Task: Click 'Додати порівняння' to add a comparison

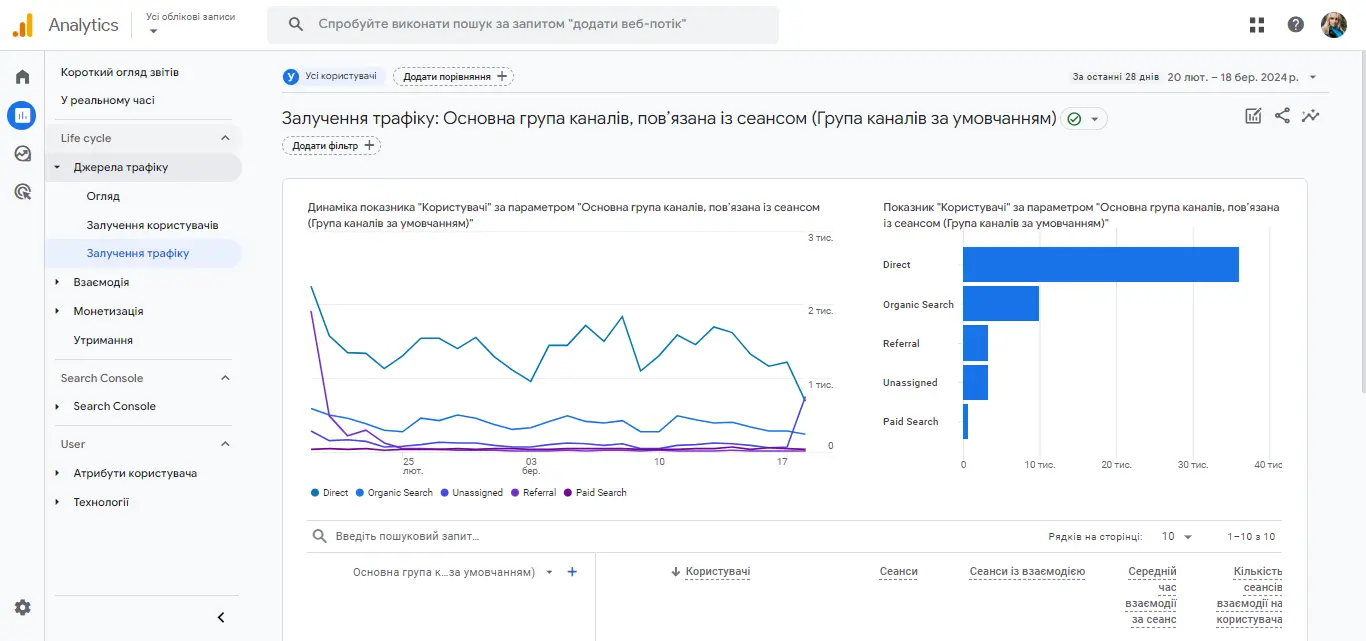Action: click(x=452, y=76)
